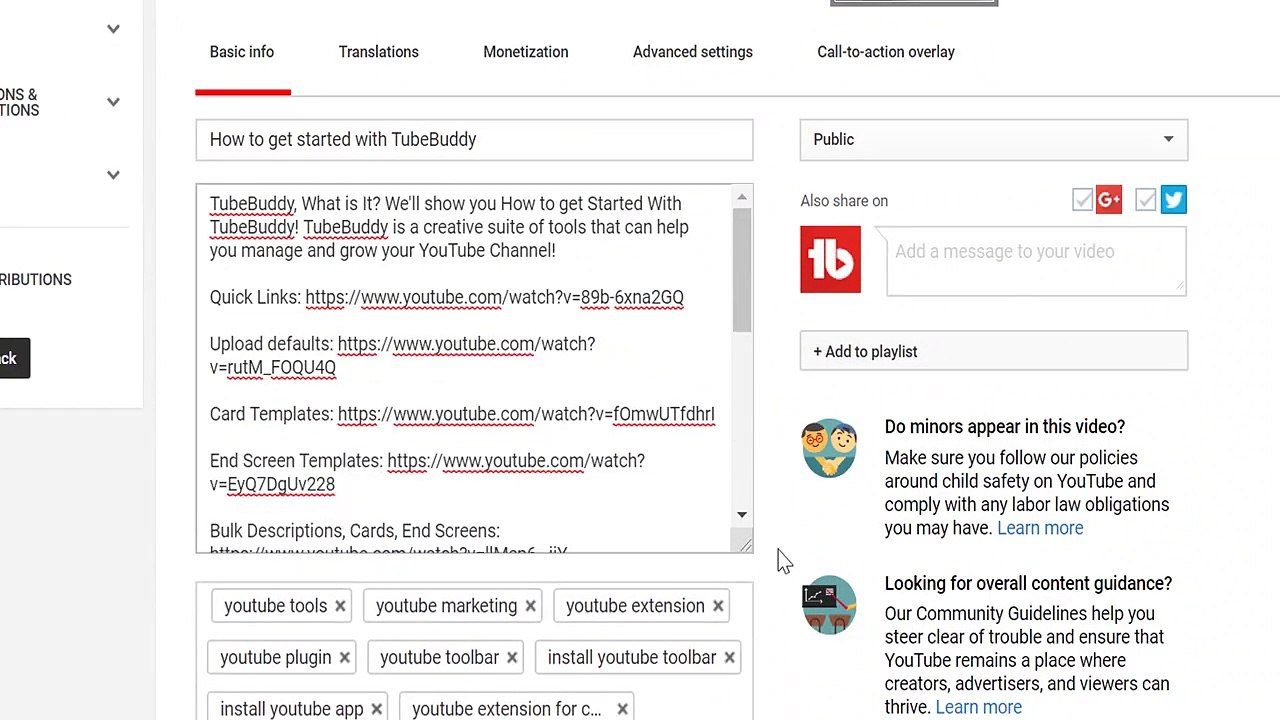1280x720 pixels.
Task: Click the description box resize handle
Action: coord(745,544)
